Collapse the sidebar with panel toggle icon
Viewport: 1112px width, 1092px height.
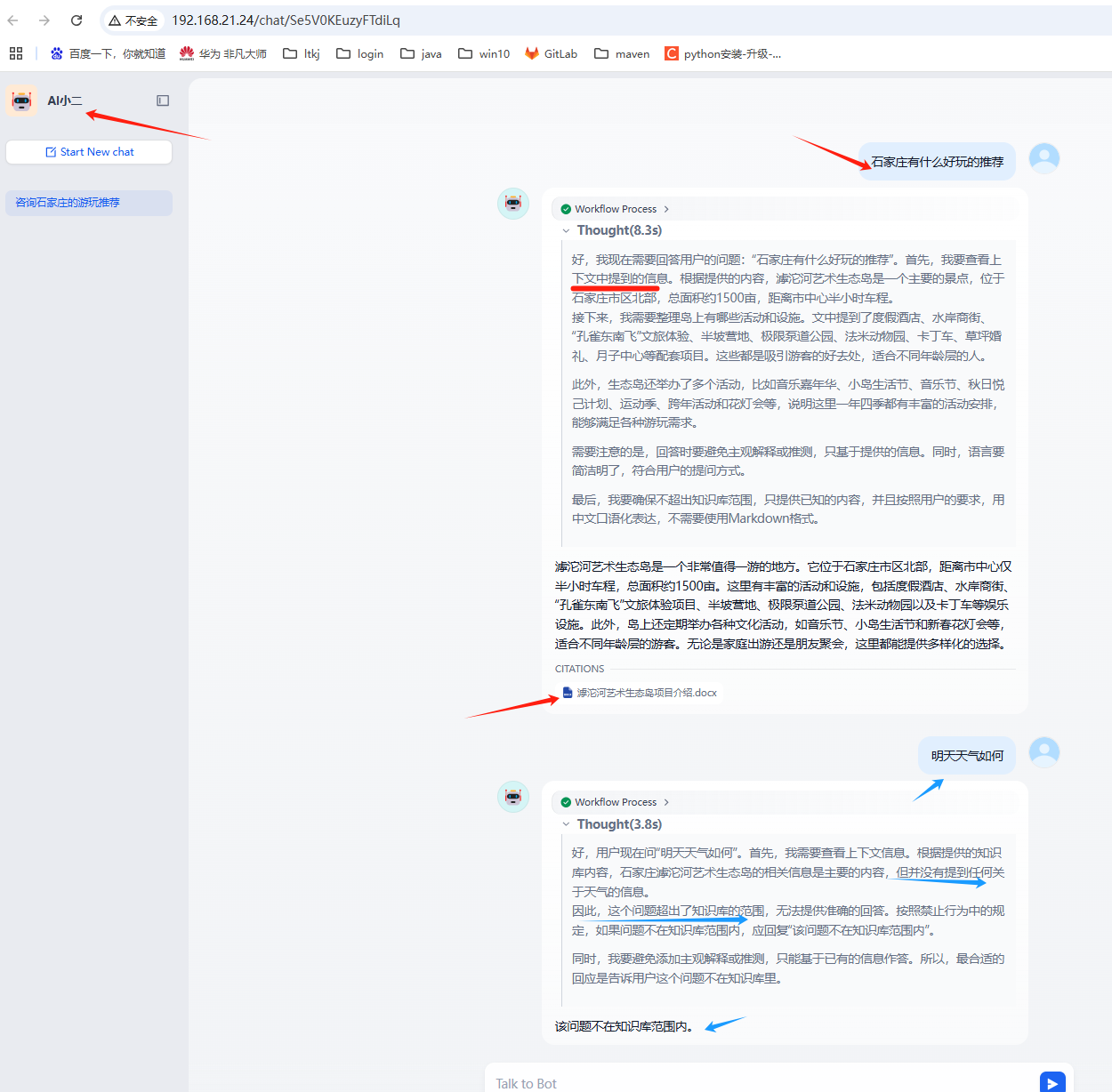pos(163,100)
